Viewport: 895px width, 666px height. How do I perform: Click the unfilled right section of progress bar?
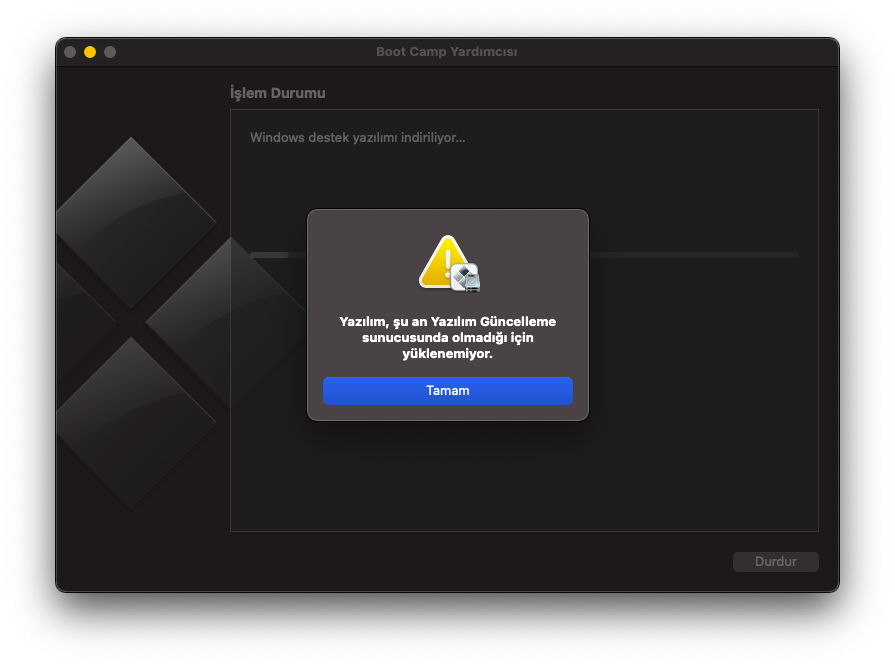694,255
